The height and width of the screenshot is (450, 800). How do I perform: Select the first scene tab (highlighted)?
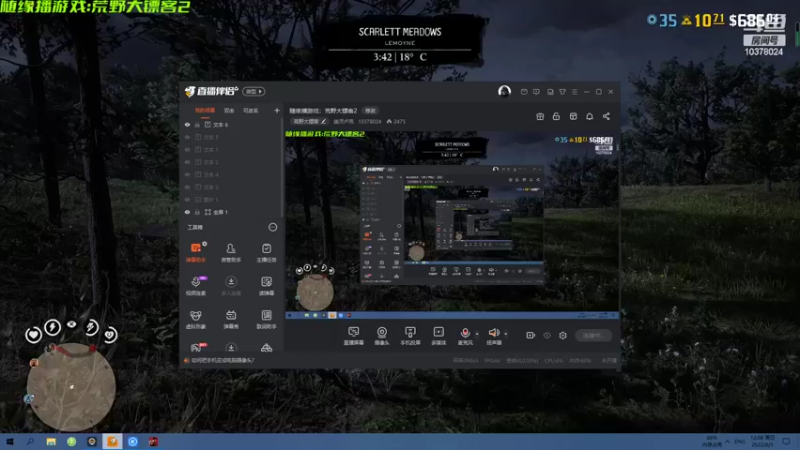pyautogui.click(x=205, y=110)
